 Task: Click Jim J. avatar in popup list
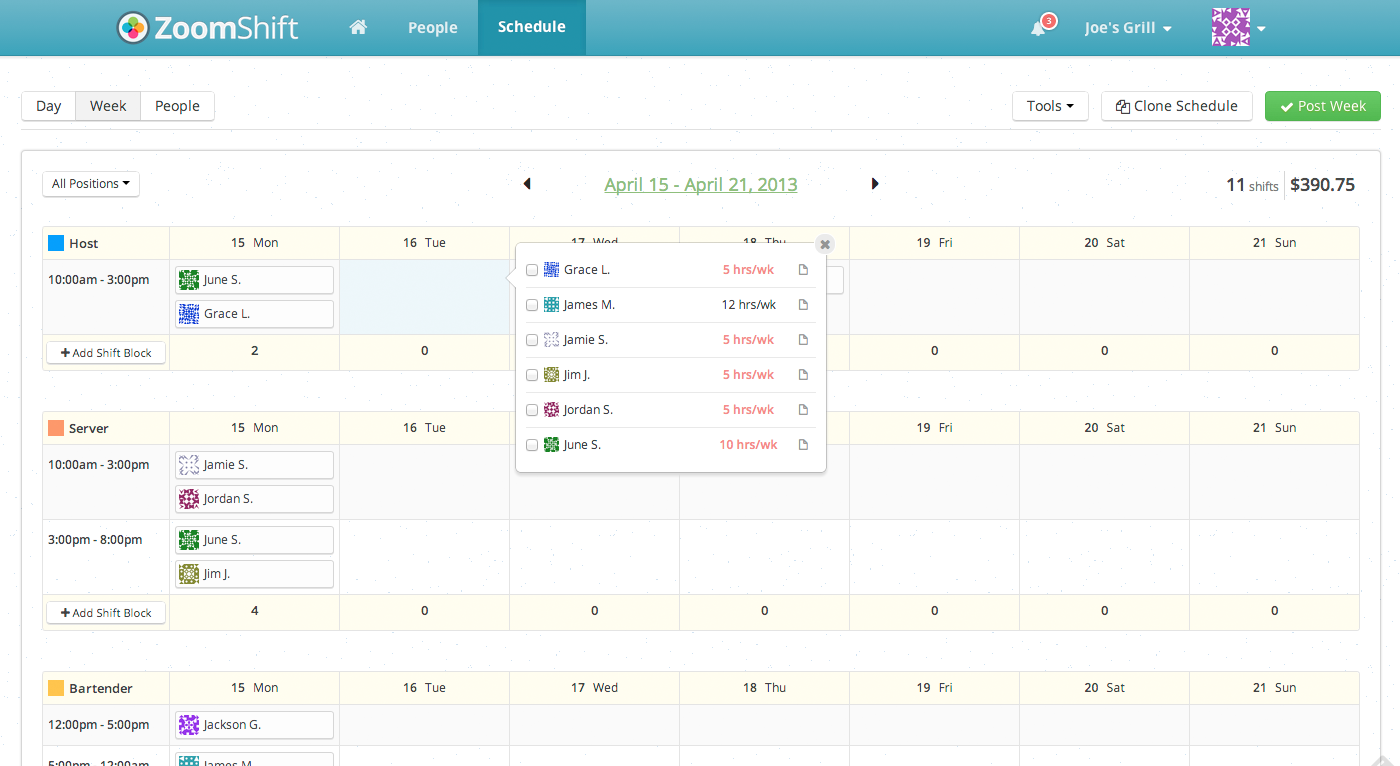(551, 375)
